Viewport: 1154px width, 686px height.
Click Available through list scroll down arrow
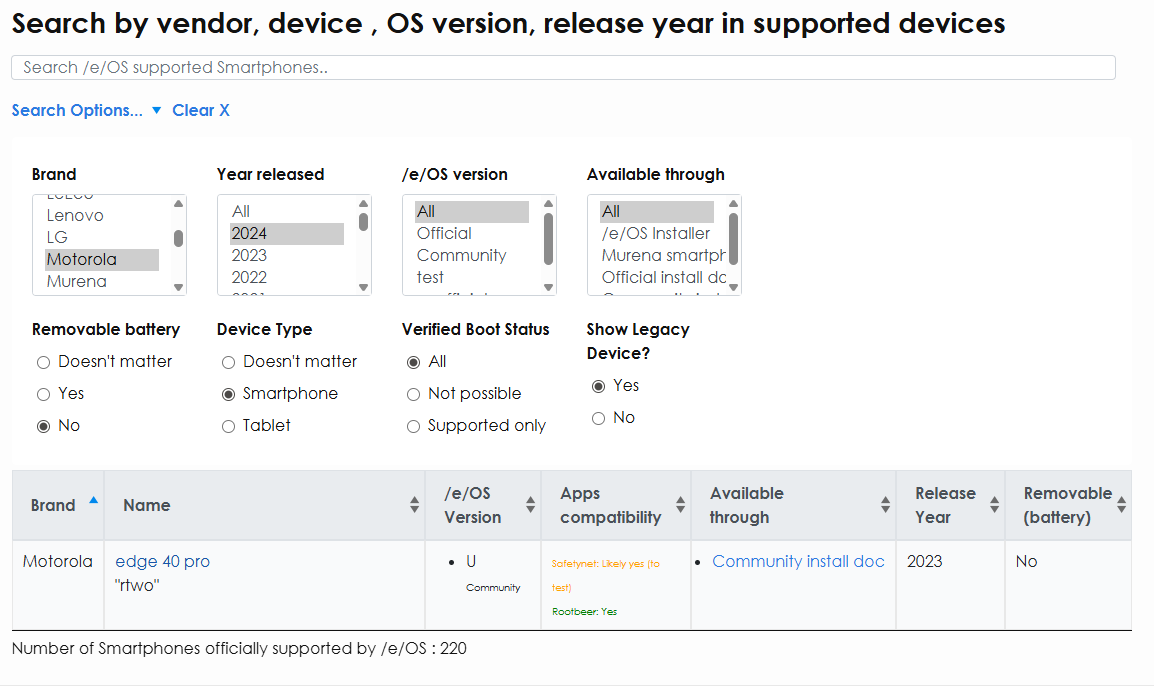[733, 287]
